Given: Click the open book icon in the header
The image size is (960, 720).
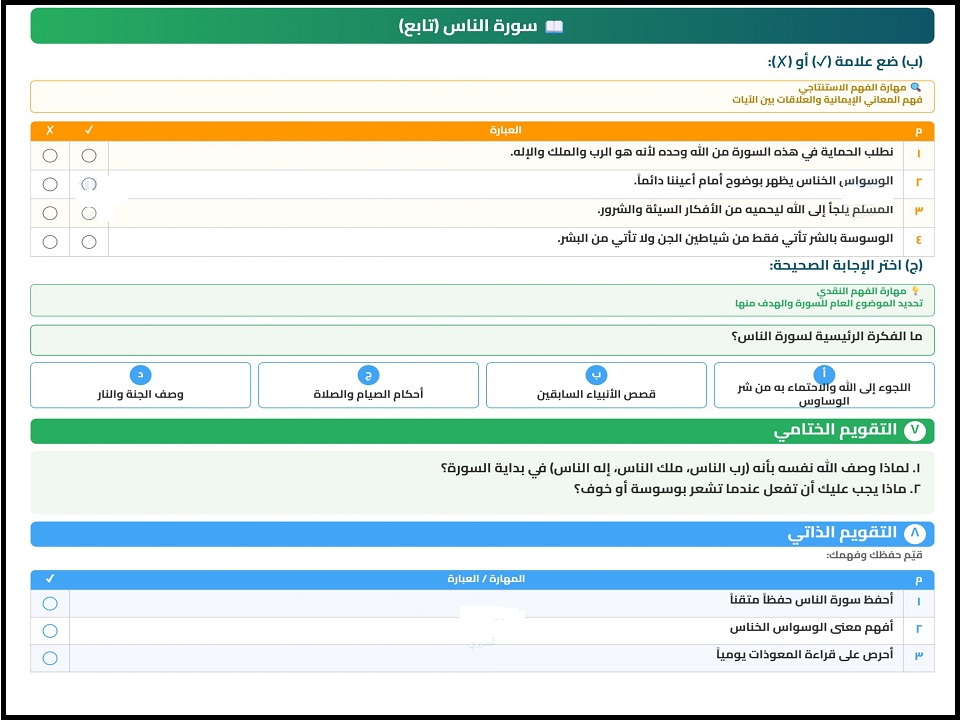Looking at the screenshot, I should [x=554, y=27].
